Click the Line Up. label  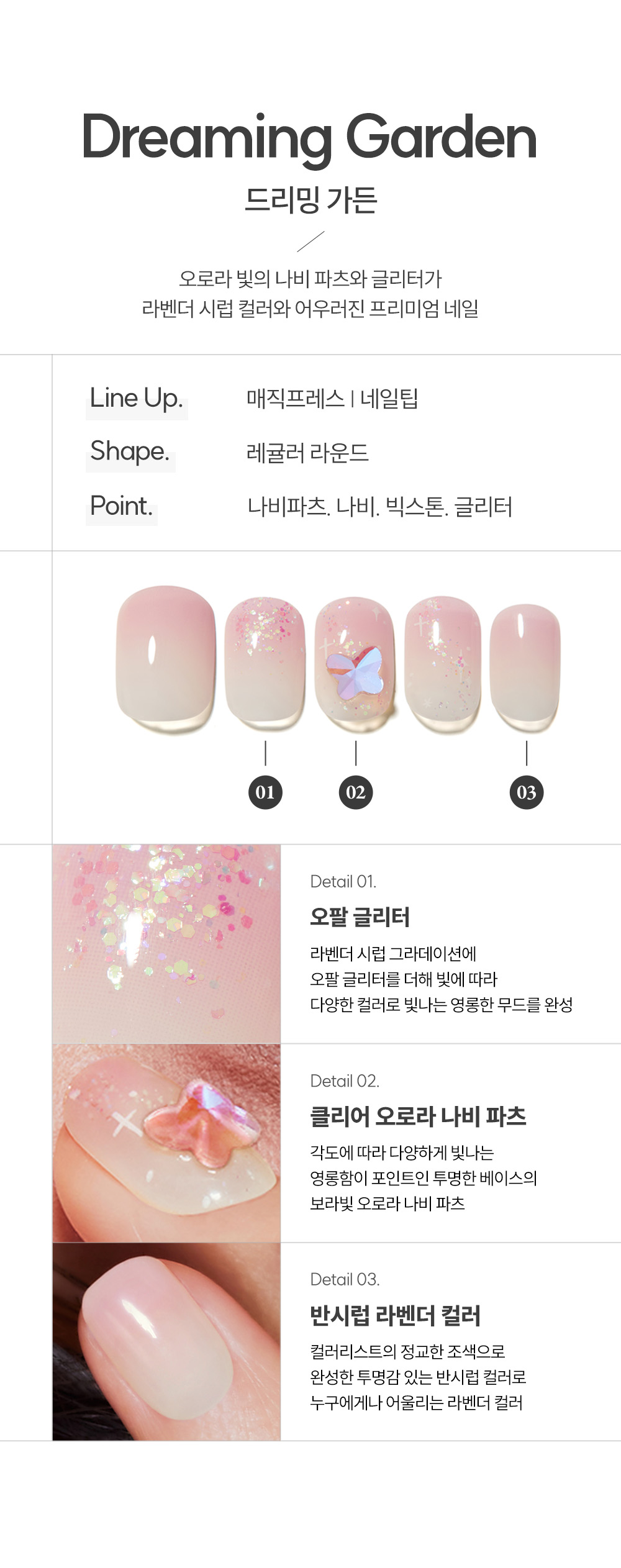click(137, 398)
